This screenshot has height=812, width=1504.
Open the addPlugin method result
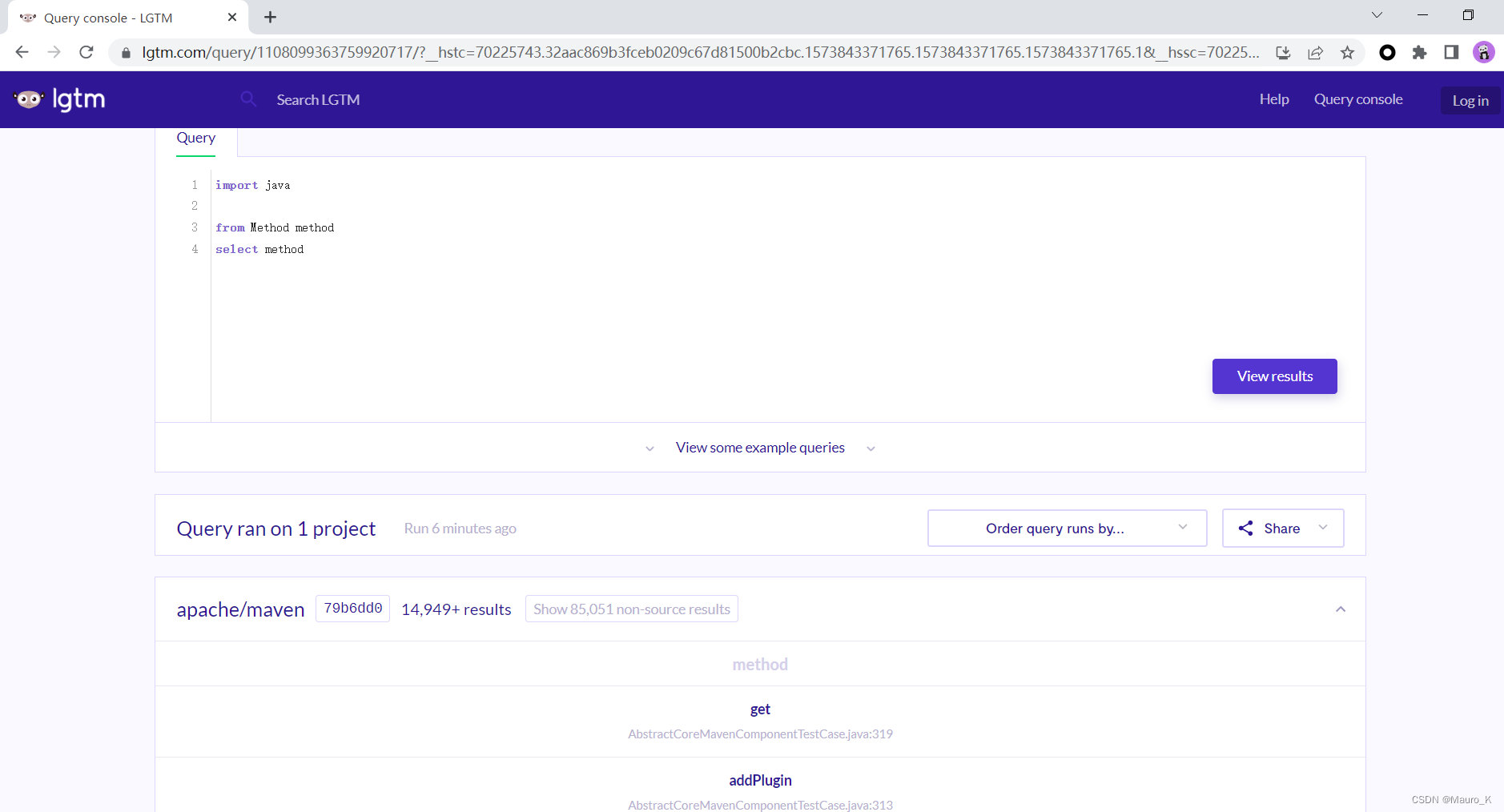coord(760,781)
